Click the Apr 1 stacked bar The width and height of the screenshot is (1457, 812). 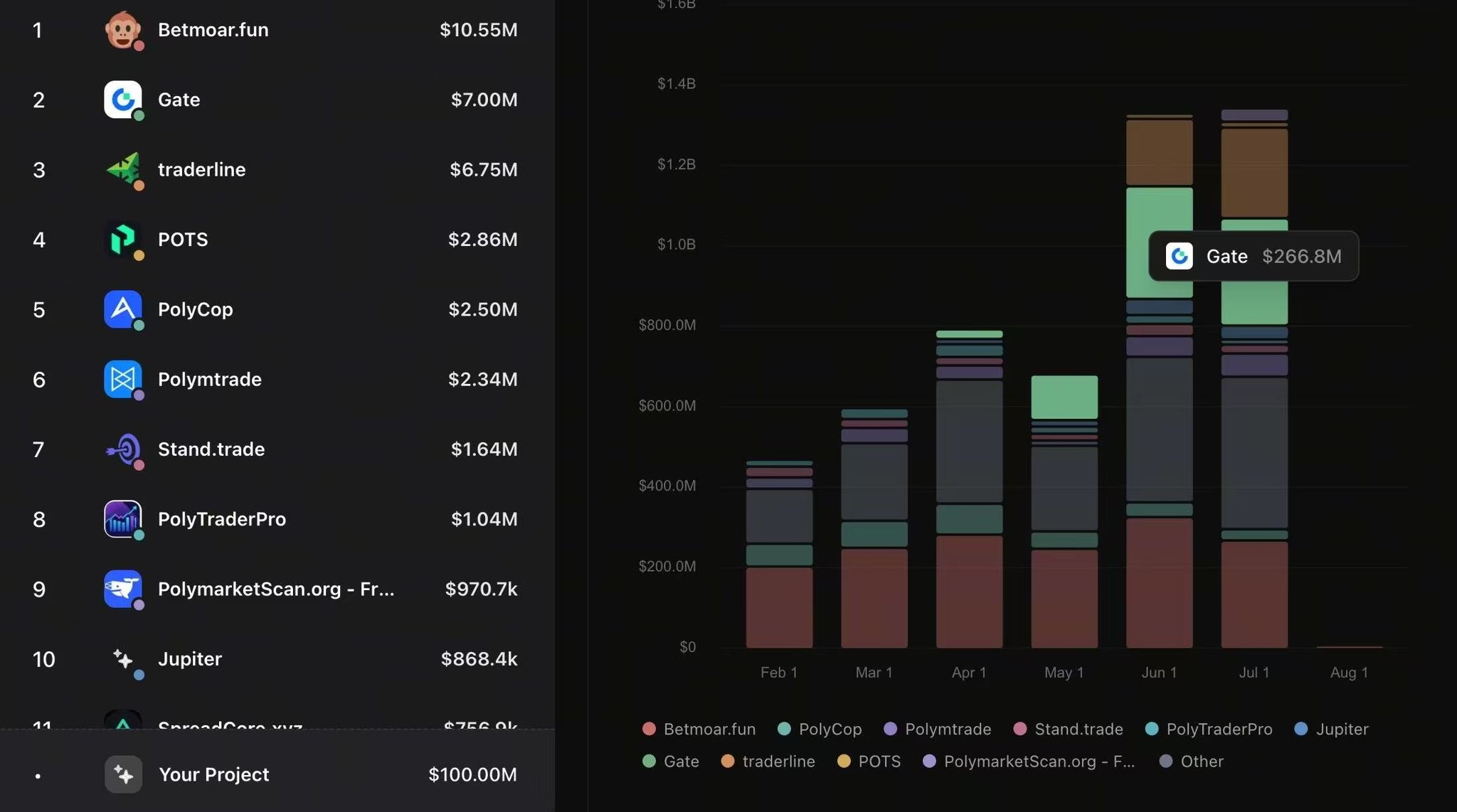(970, 489)
